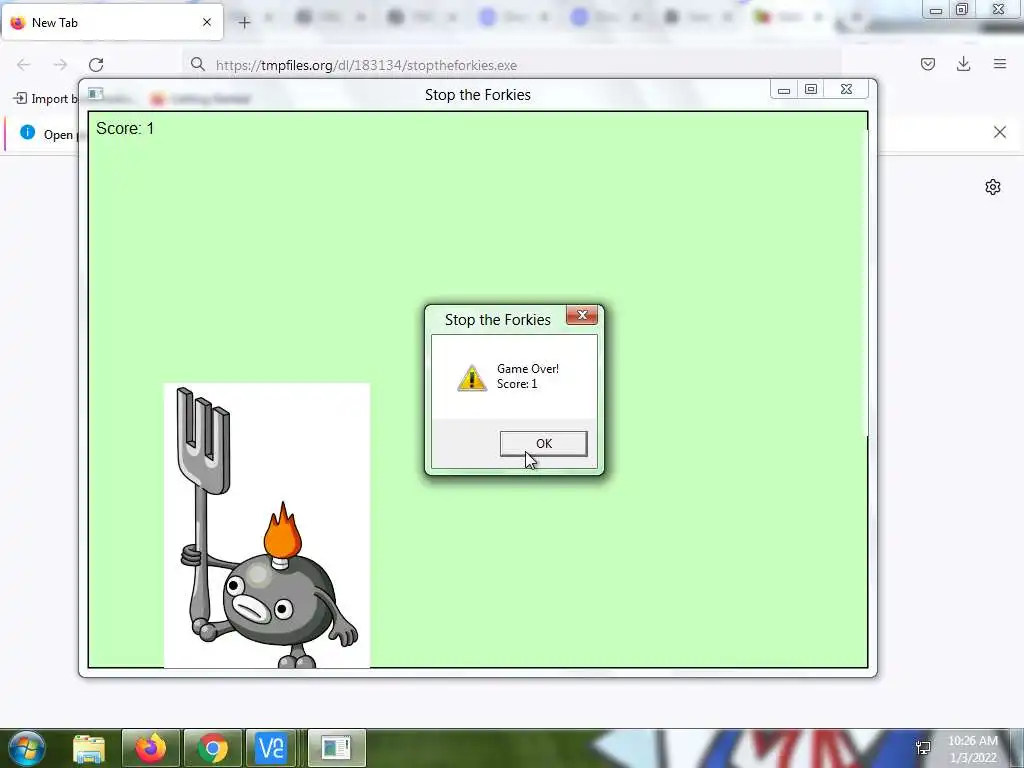Click the warning icon in dialog
1024x768 pixels.
472,377
